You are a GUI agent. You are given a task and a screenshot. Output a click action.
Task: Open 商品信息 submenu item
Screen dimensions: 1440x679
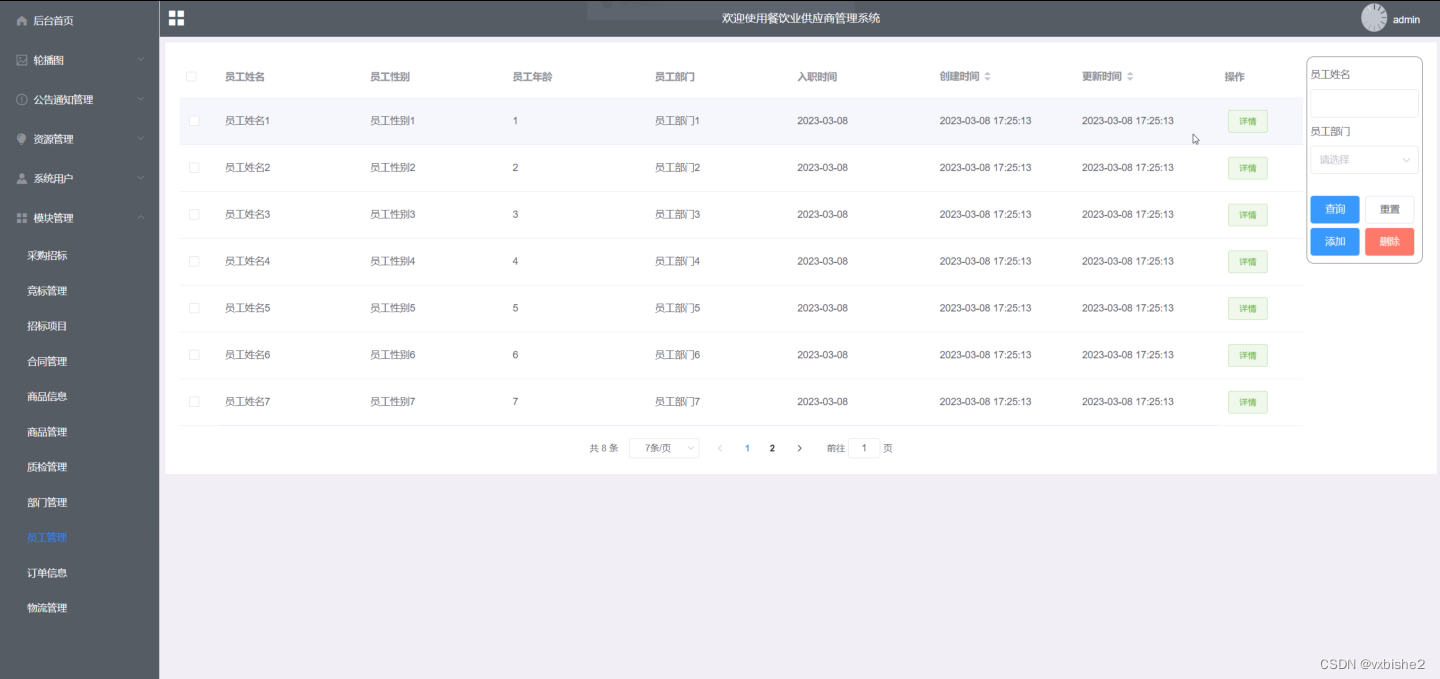(x=47, y=397)
